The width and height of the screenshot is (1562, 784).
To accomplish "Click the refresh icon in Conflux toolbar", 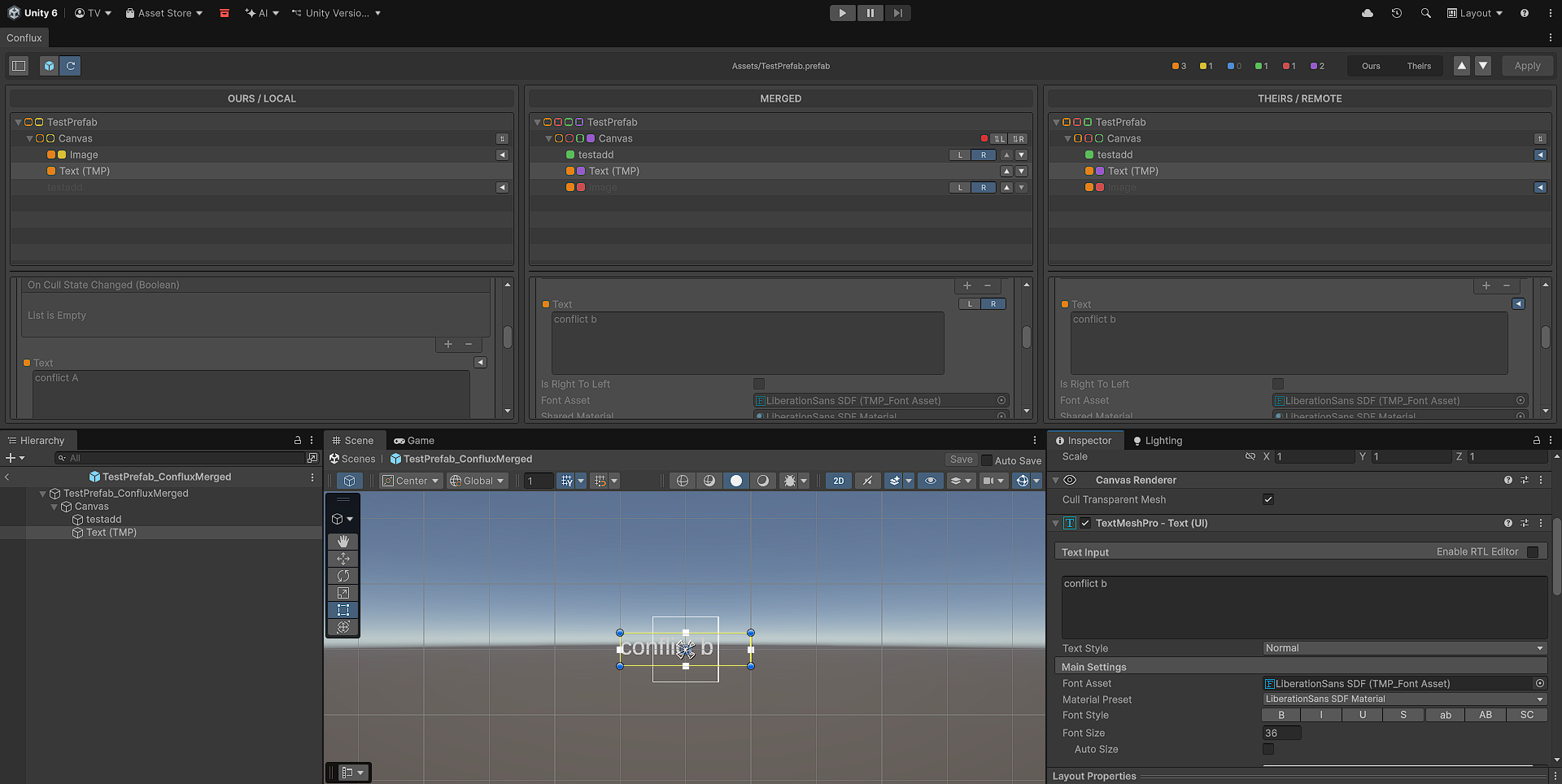I will [x=71, y=66].
